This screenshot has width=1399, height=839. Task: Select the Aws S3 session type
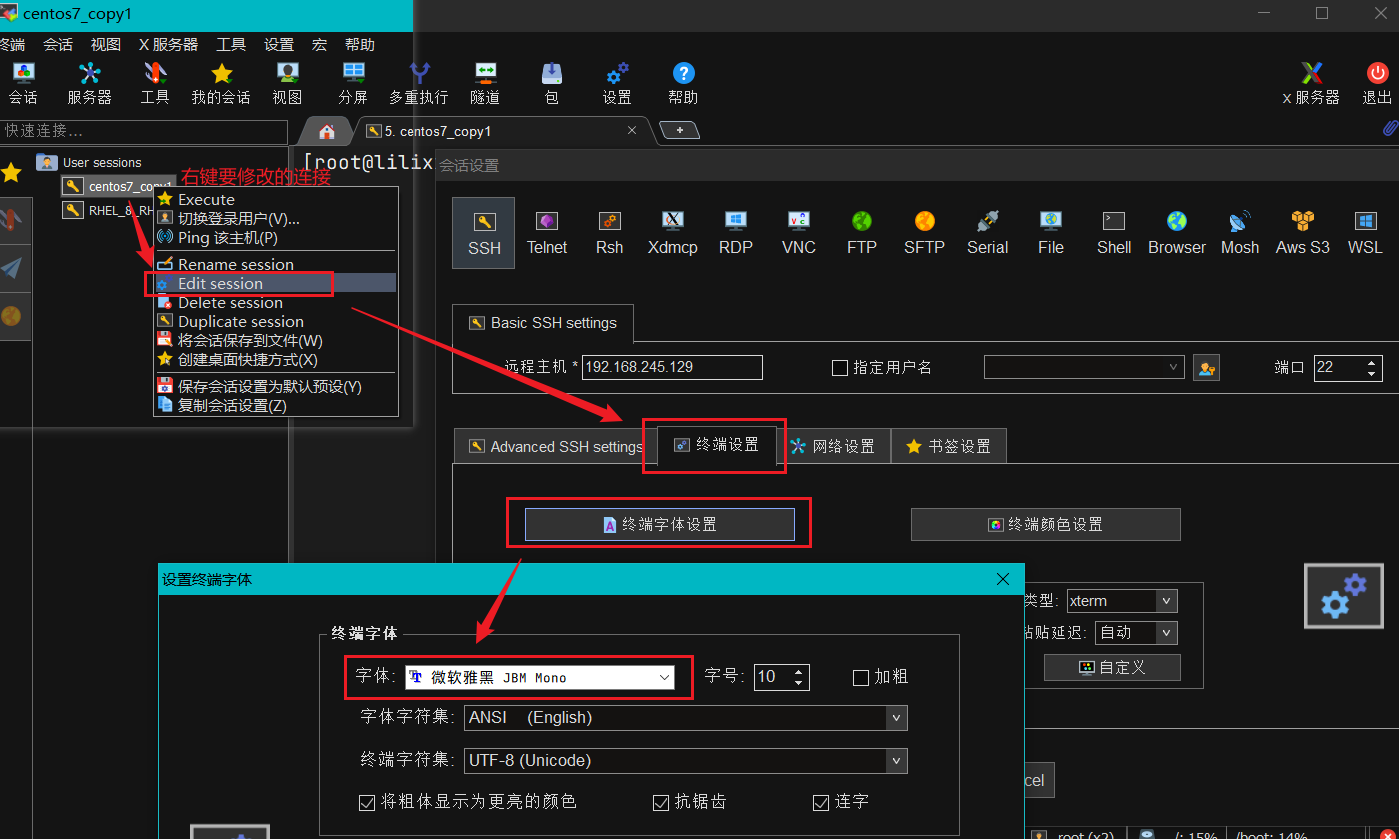(1303, 233)
